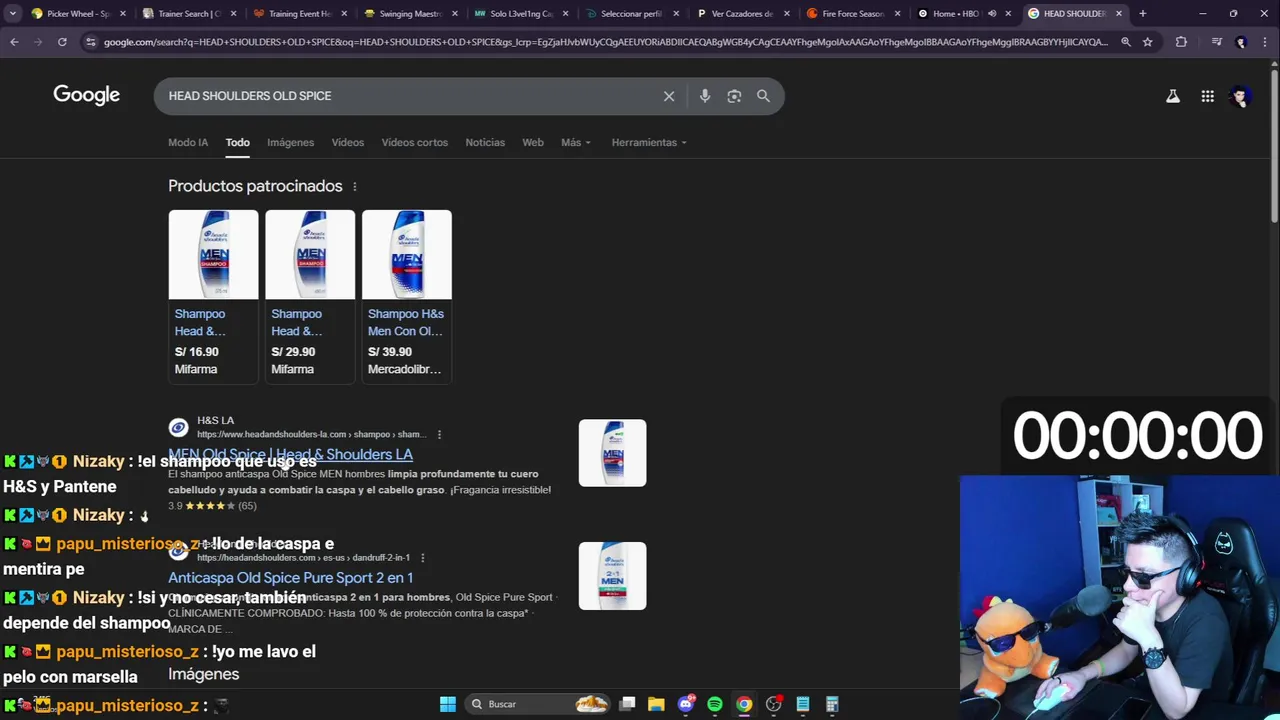Click the Chrome address bar URL
1280x720 pixels.
tap(605, 42)
